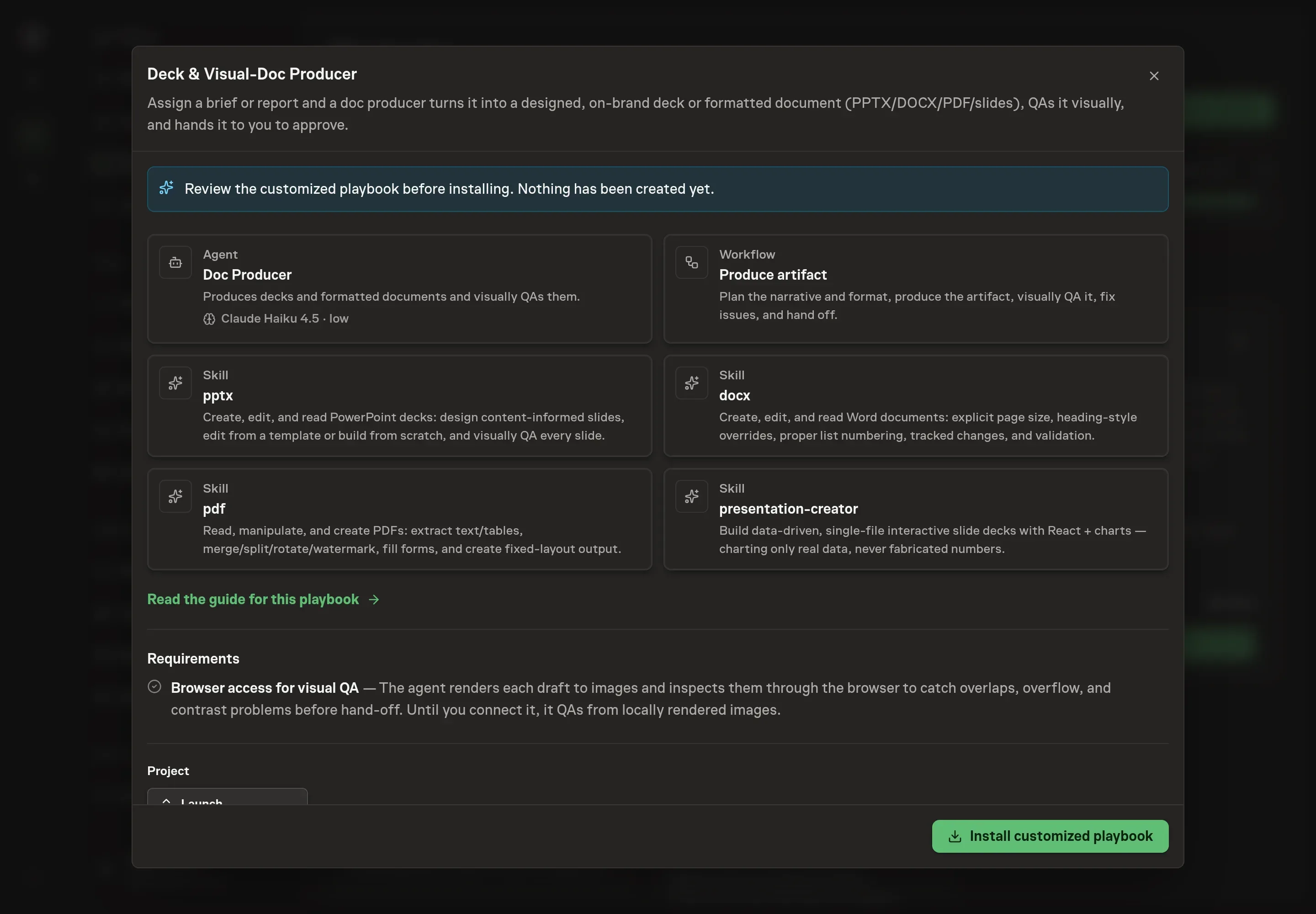Open the Produce artifact workflow card
This screenshot has height=914, width=1316.
(916, 289)
